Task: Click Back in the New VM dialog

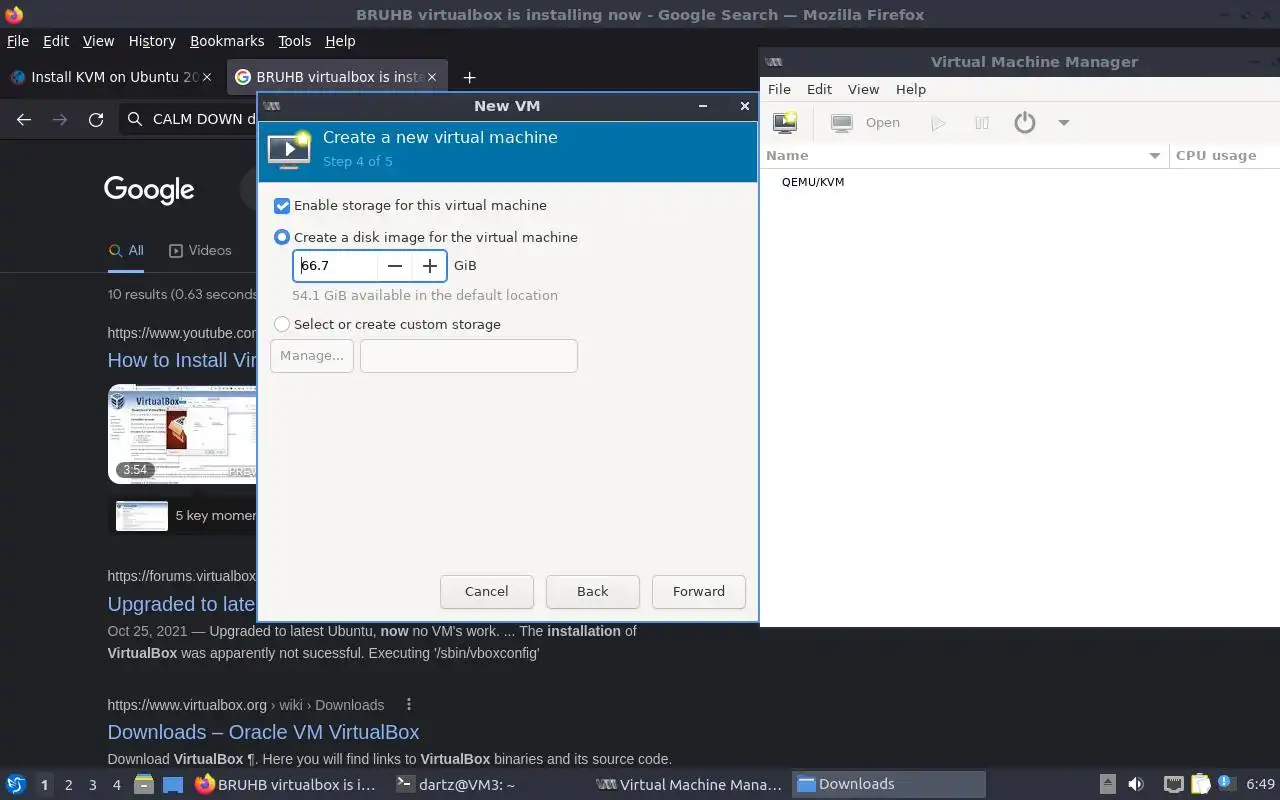Action: 593,591
